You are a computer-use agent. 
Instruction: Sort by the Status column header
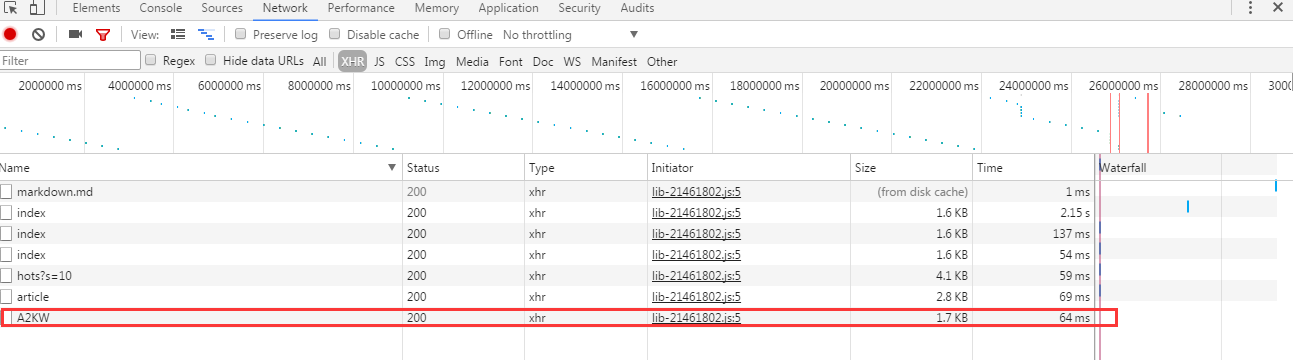pyautogui.click(x=463, y=168)
